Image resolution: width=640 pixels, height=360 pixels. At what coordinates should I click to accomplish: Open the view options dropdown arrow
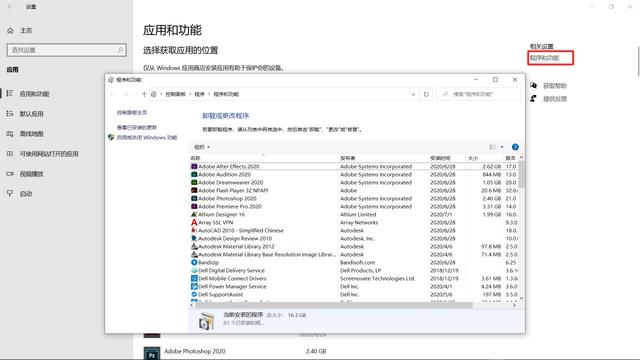(x=502, y=147)
